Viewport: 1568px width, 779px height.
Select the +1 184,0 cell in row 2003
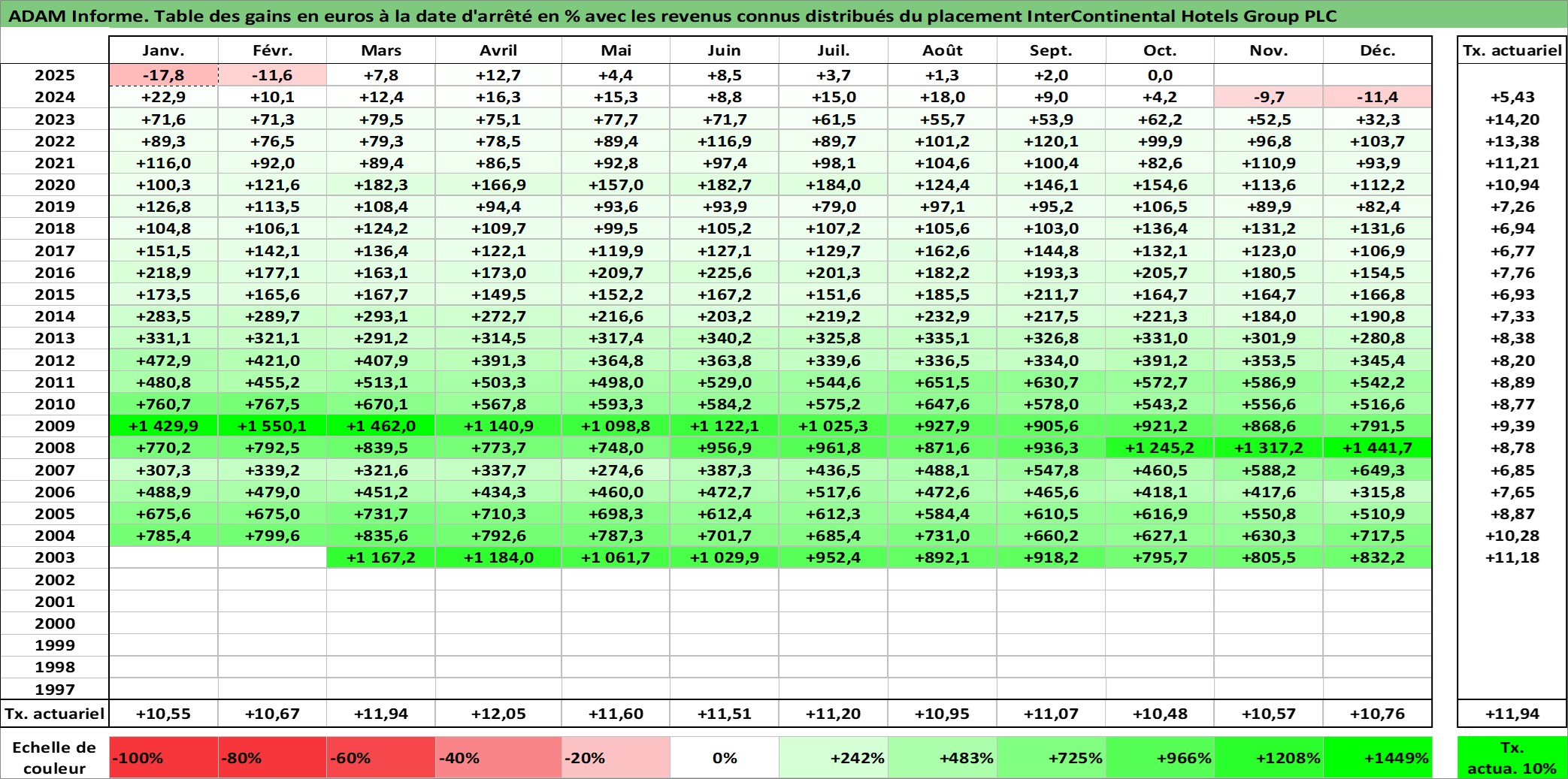(498, 557)
